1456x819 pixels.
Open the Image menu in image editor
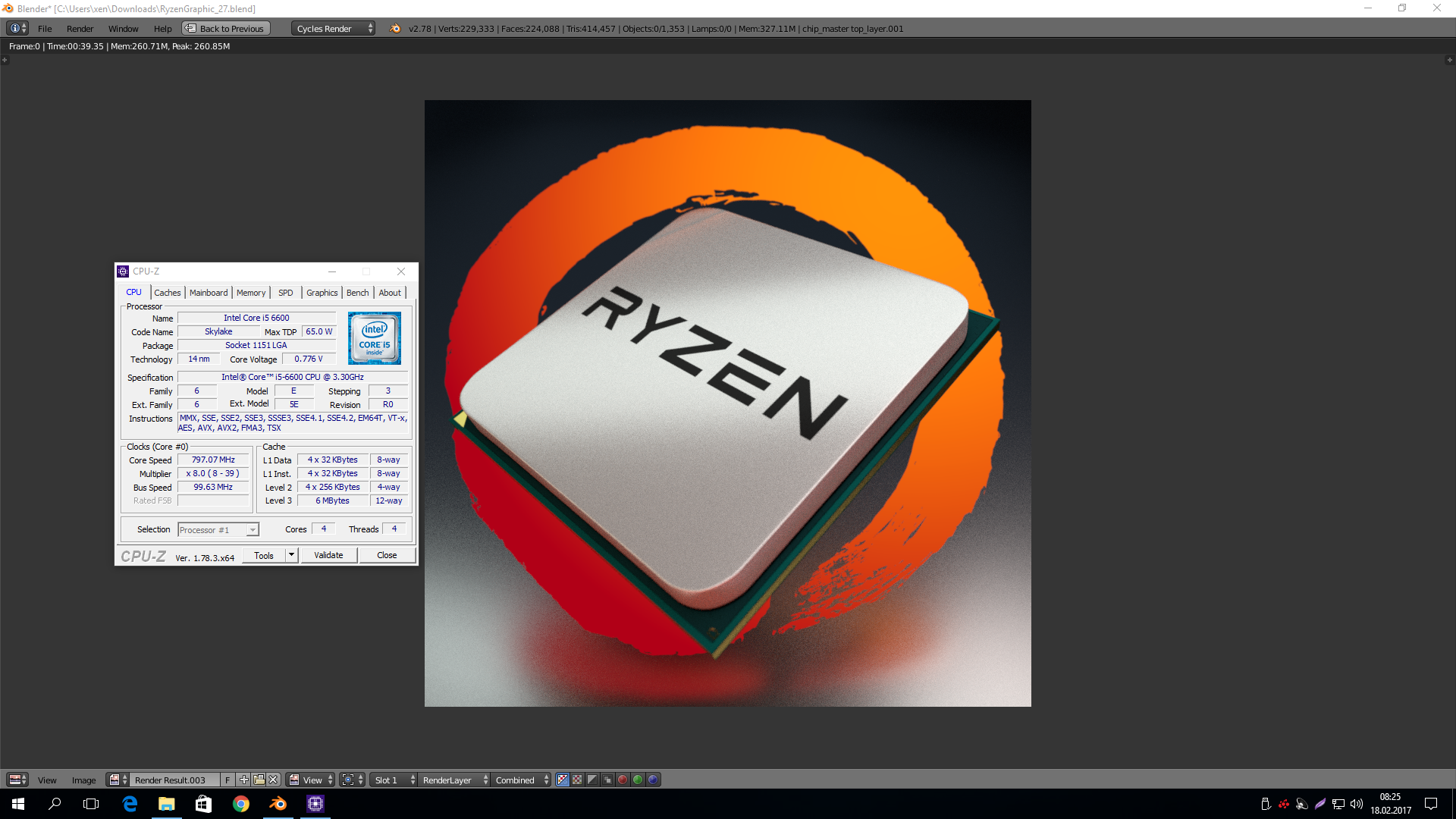tap(83, 780)
